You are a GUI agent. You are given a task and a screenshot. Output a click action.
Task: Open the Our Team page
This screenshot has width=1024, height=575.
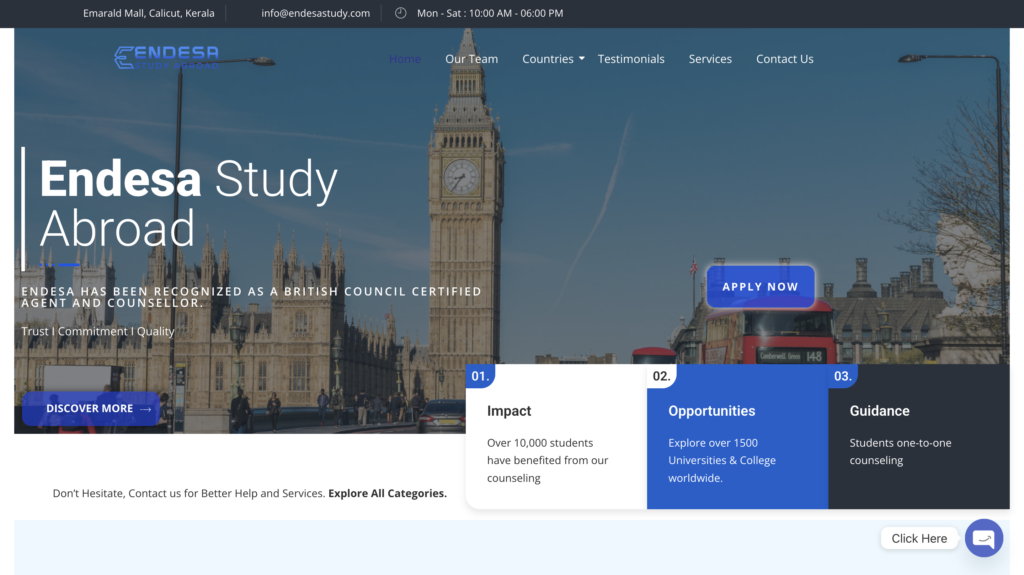coord(471,59)
